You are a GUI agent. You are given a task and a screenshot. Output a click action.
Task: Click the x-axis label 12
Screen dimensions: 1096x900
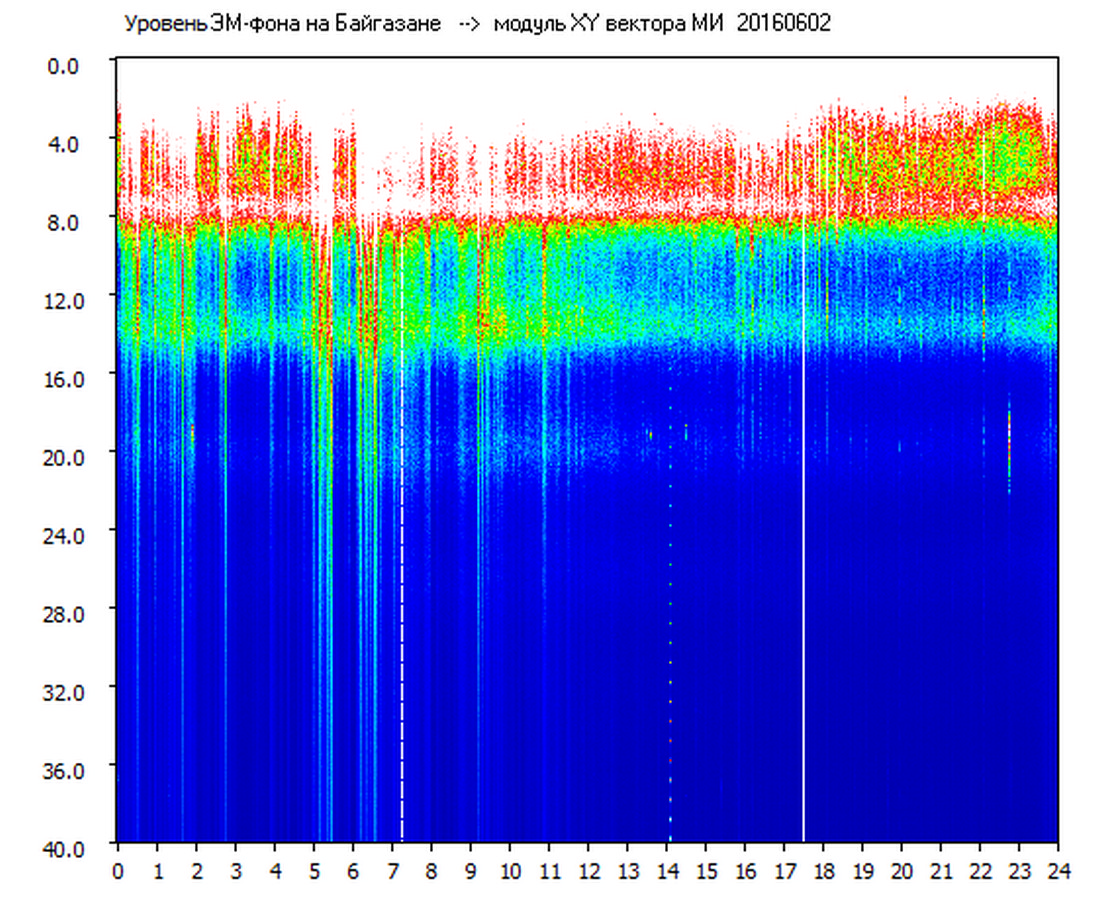(588, 871)
